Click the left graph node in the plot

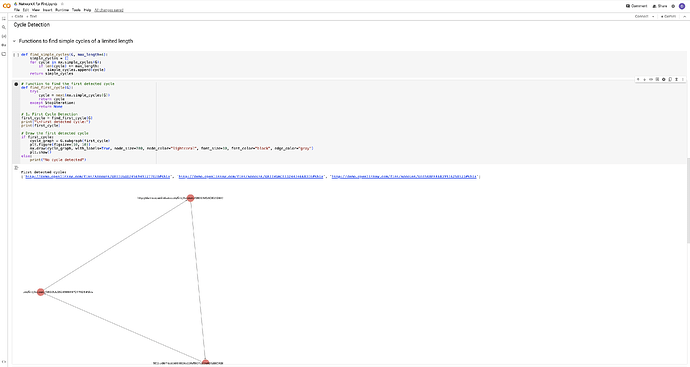click(x=40, y=292)
